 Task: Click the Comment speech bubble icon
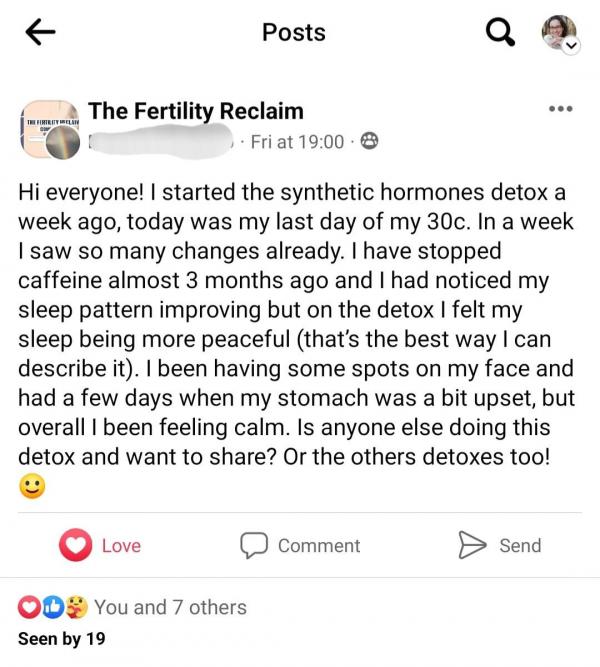click(x=254, y=545)
